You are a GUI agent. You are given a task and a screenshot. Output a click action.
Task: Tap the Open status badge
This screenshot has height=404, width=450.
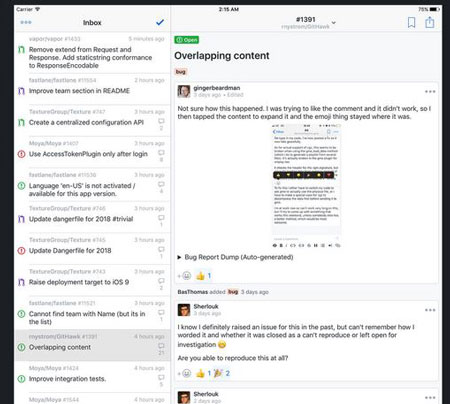pos(187,40)
